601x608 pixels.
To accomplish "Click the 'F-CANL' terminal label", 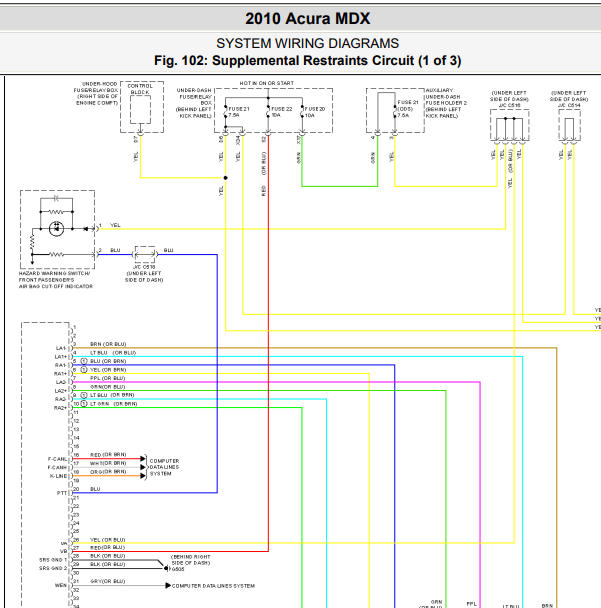I will click(58, 459).
